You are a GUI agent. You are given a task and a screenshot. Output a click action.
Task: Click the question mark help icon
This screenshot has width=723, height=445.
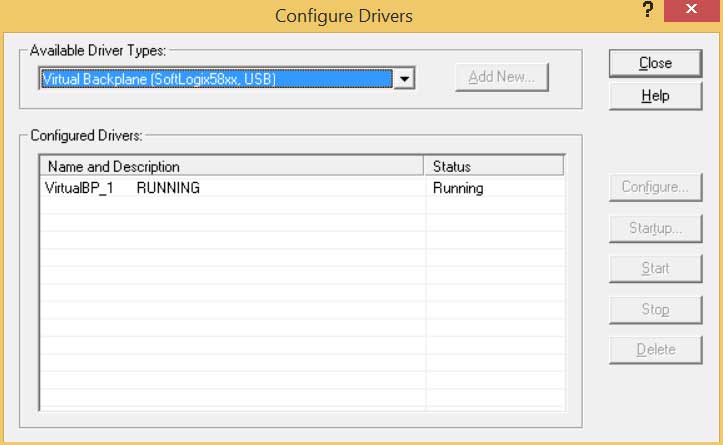(647, 10)
